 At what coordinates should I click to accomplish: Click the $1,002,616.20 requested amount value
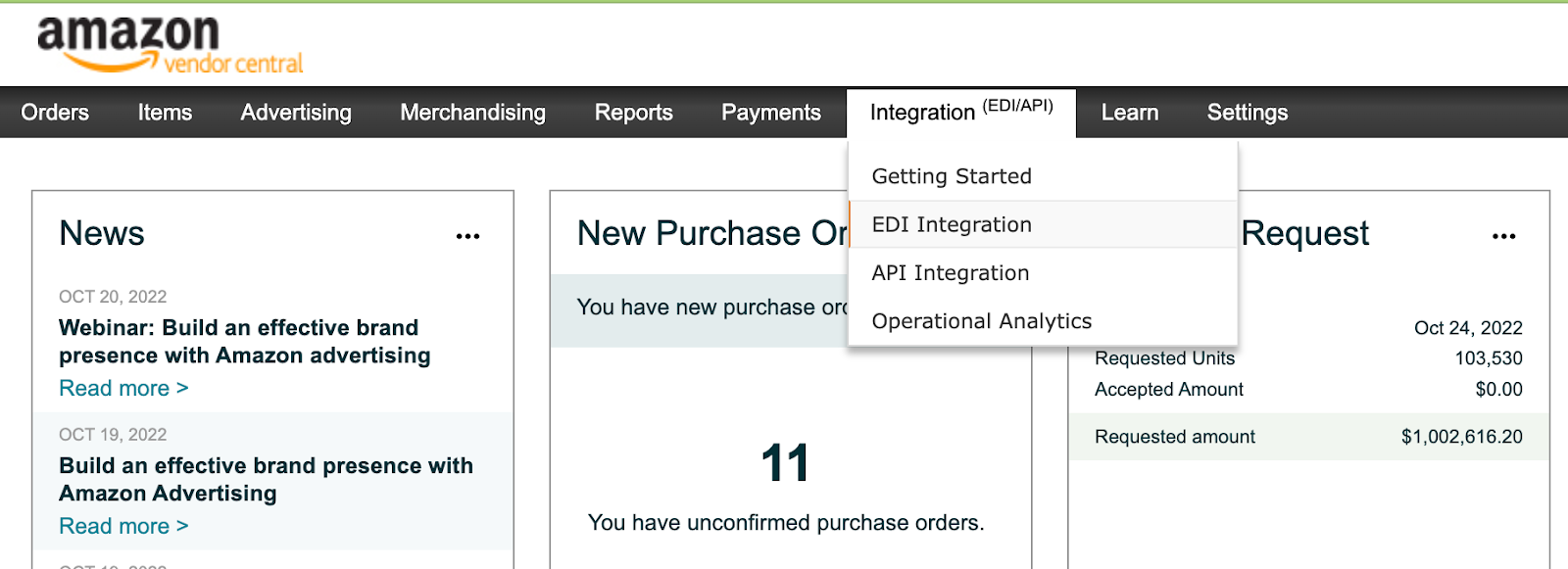[1462, 437]
